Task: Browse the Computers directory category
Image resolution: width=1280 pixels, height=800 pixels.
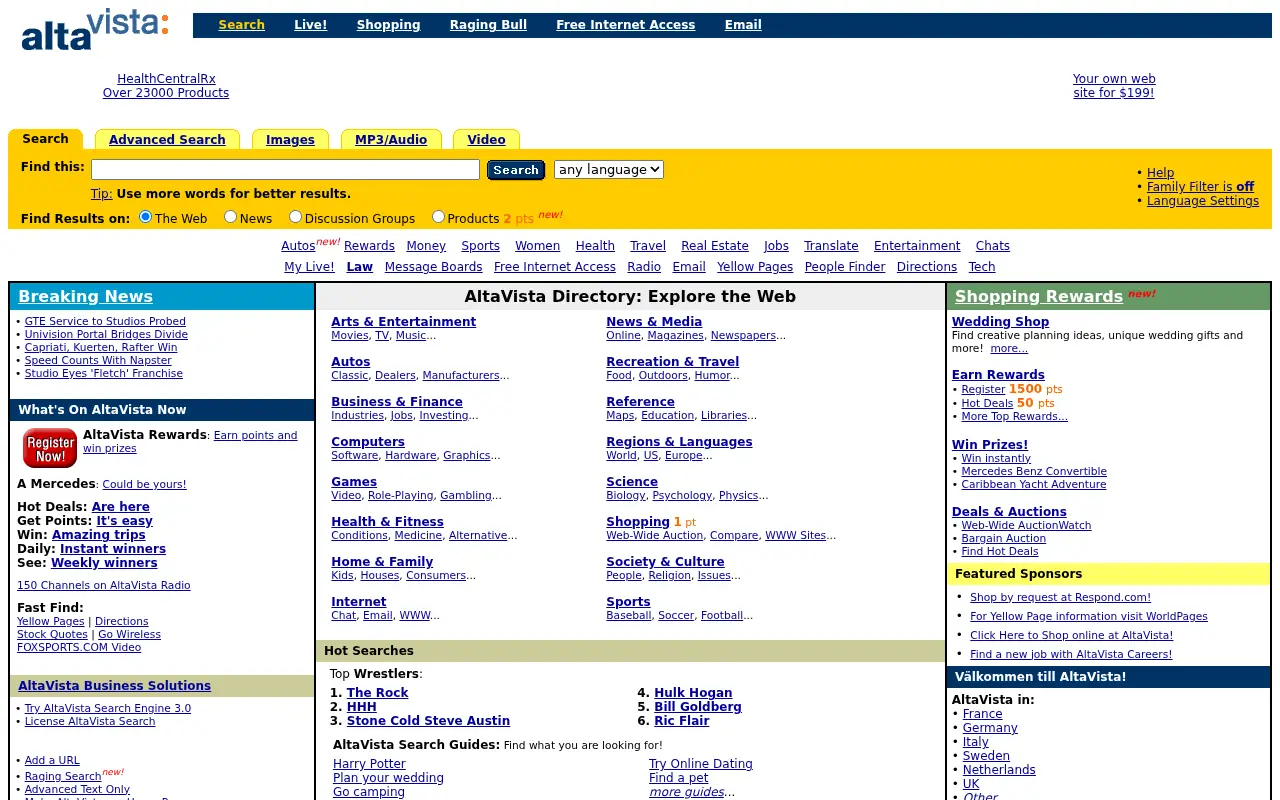Action: 368,442
